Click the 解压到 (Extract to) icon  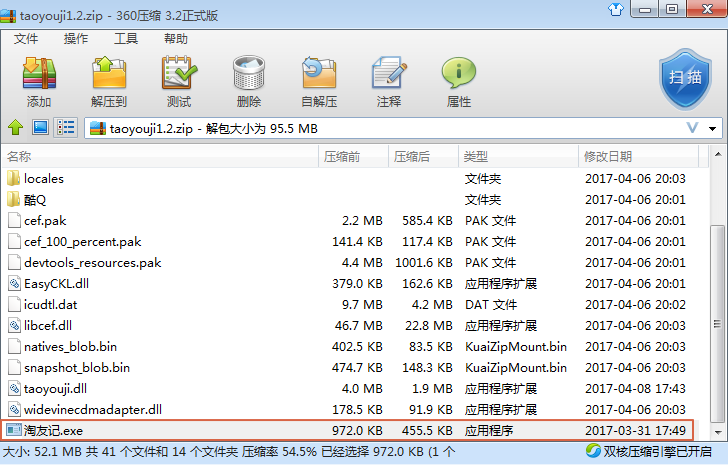point(109,73)
